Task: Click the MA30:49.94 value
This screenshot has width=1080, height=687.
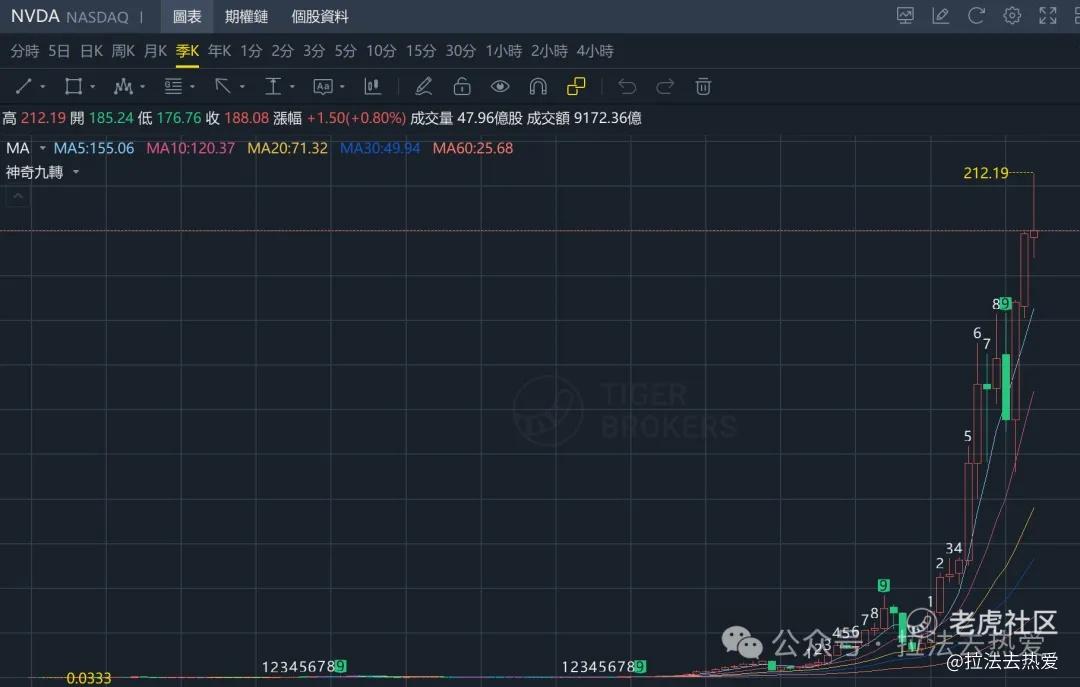Action: tap(380, 148)
